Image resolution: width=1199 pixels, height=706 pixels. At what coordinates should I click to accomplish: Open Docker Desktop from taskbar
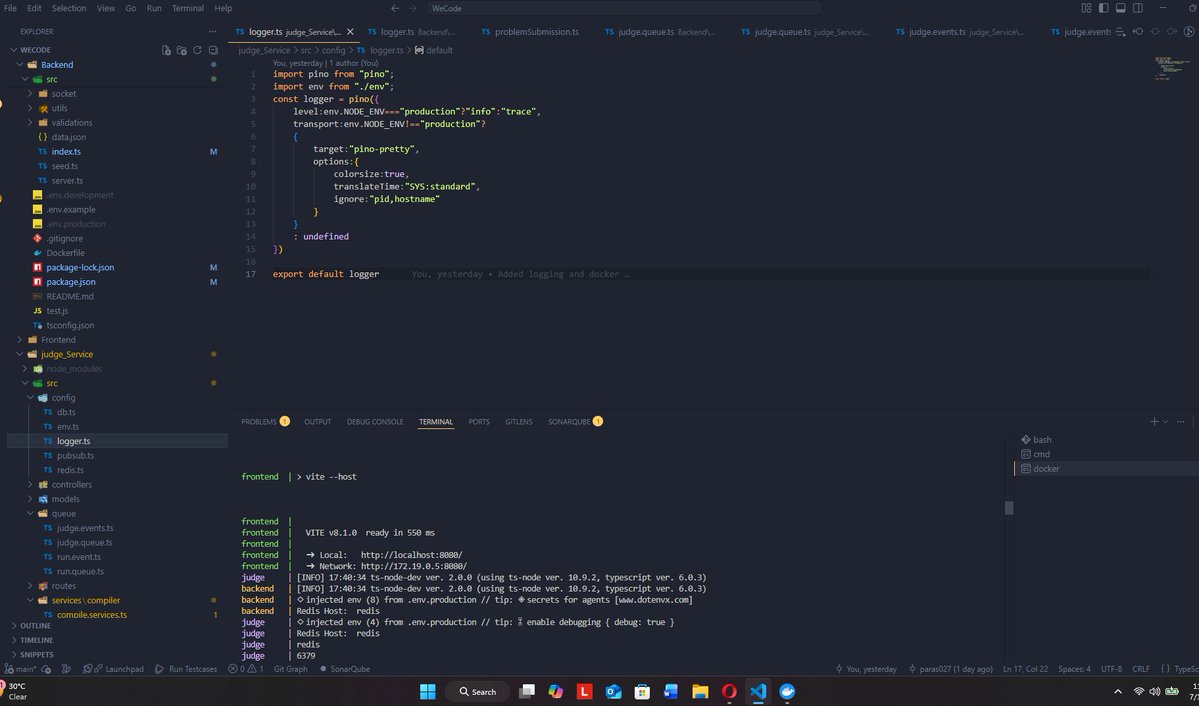(x=787, y=691)
